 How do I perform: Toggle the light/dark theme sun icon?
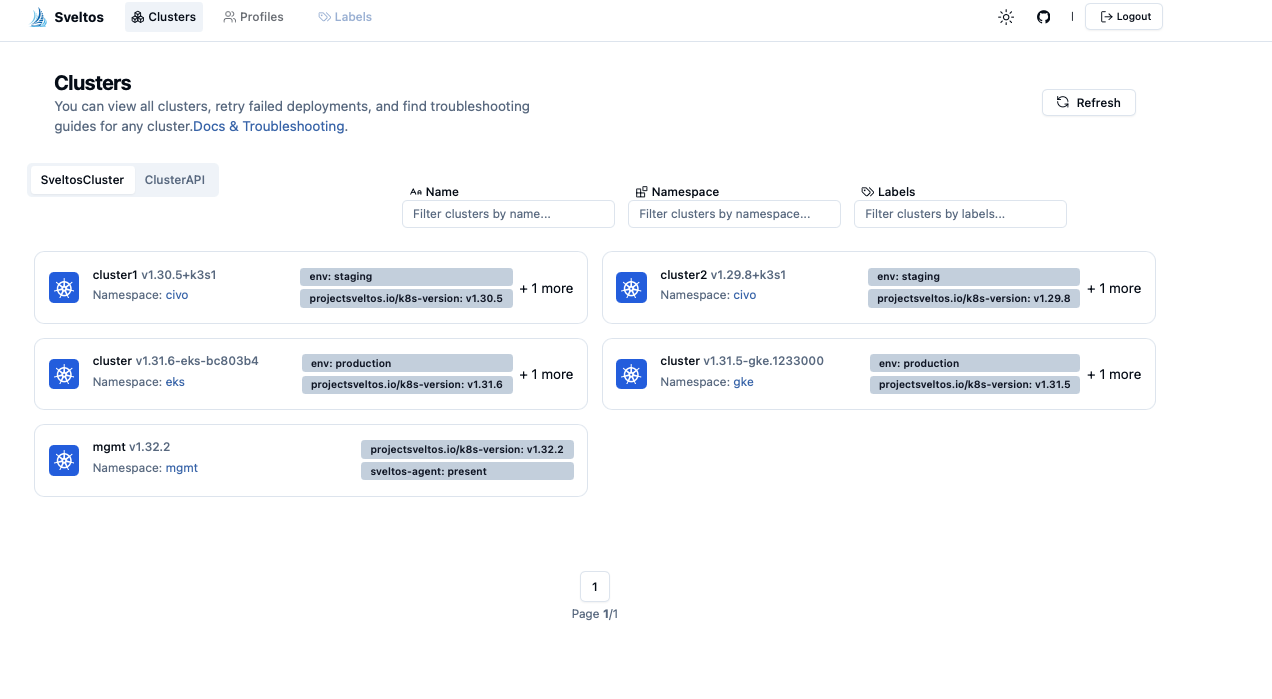(x=1006, y=17)
